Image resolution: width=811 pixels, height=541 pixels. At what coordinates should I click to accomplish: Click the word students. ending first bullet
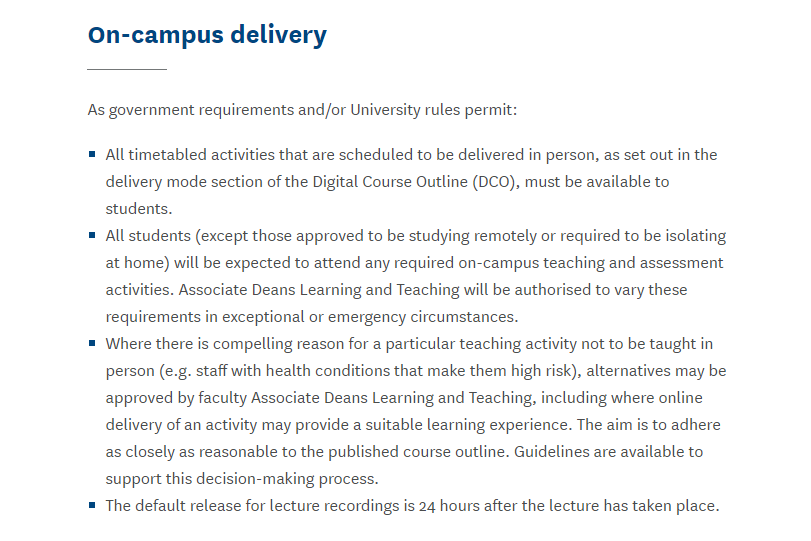click(x=139, y=209)
